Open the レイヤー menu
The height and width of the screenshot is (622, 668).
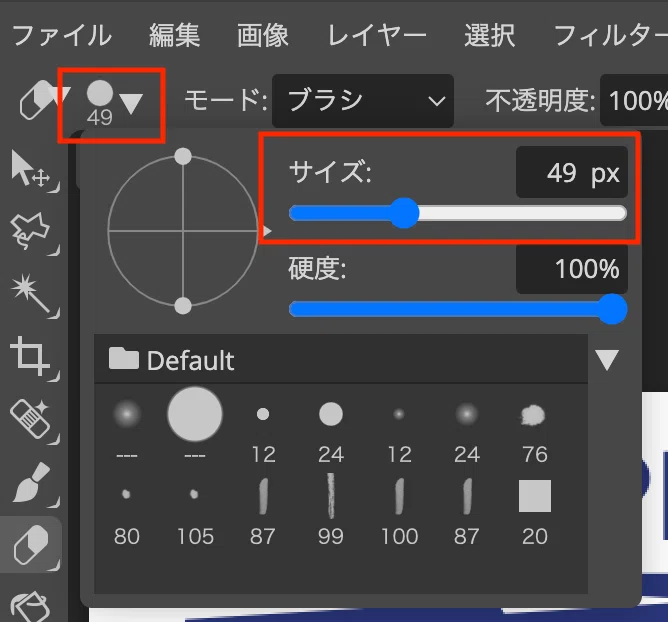(x=377, y=35)
